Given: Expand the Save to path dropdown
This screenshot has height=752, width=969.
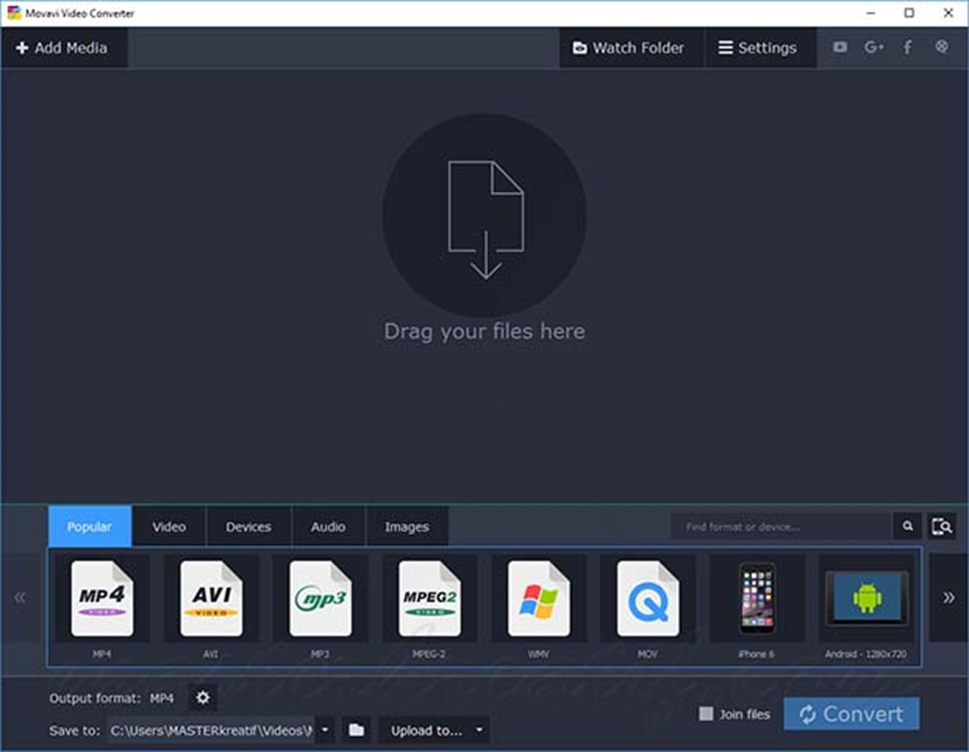Looking at the screenshot, I should [x=325, y=730].
